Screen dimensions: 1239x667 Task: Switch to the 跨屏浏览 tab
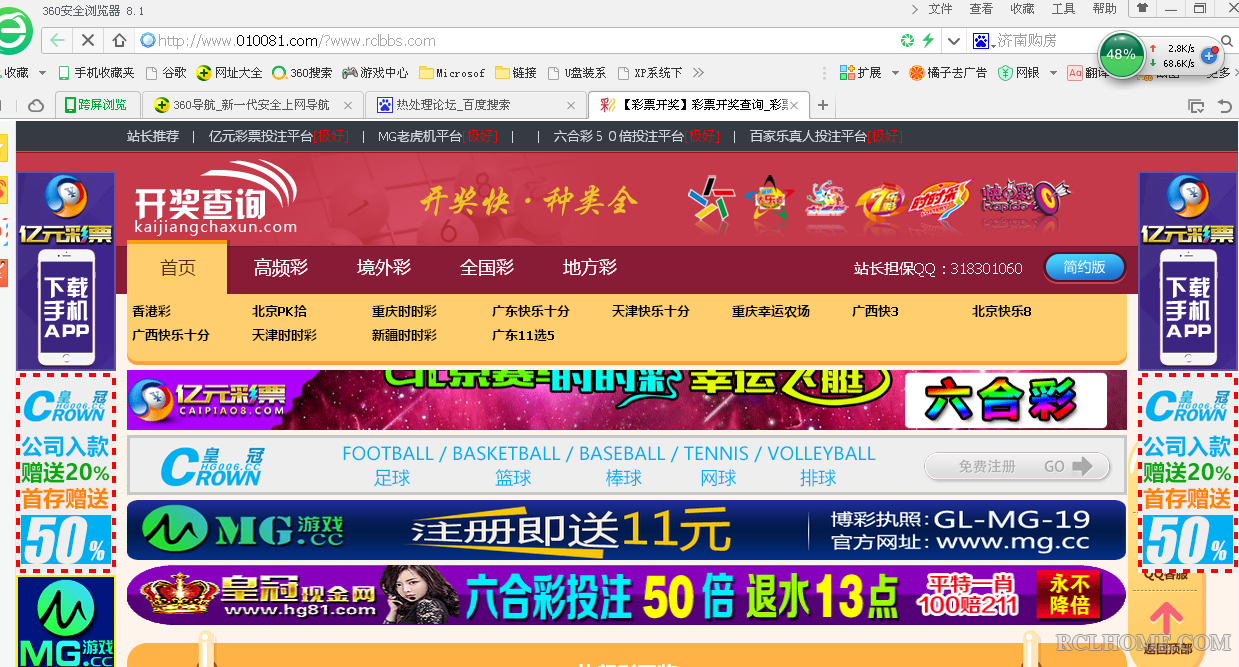(x=96, y=105)
